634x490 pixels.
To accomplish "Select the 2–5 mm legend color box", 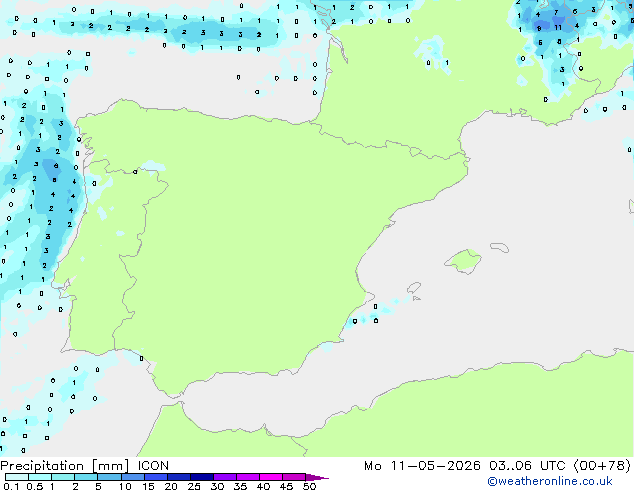I will pyautogui.click(x=86, y=477).
